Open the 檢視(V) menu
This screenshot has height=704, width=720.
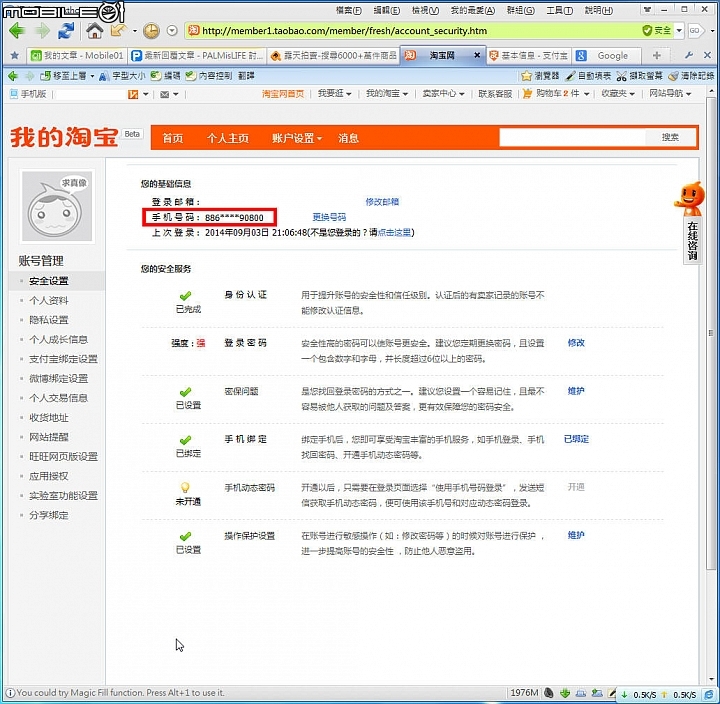[x=425, y=10]
